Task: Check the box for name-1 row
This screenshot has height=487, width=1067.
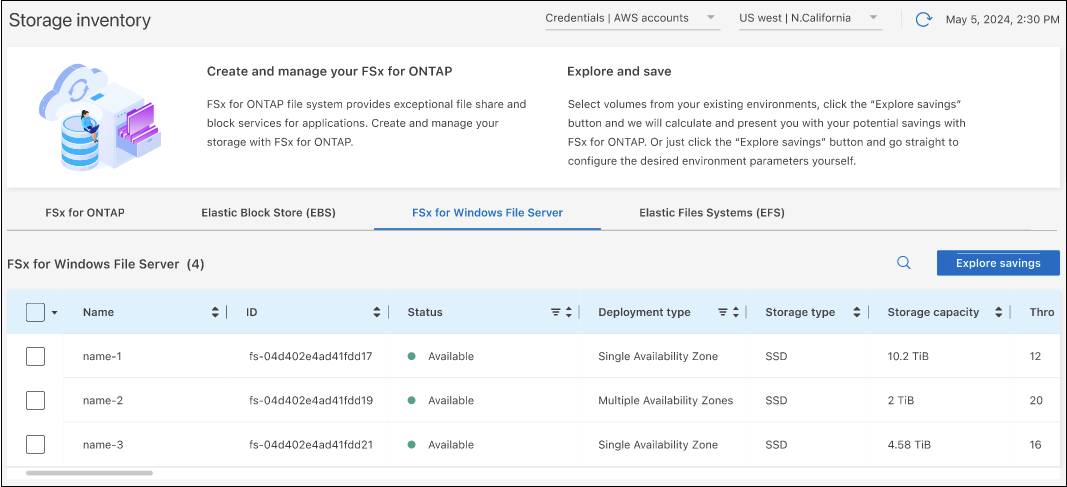Action: (35, 356)
